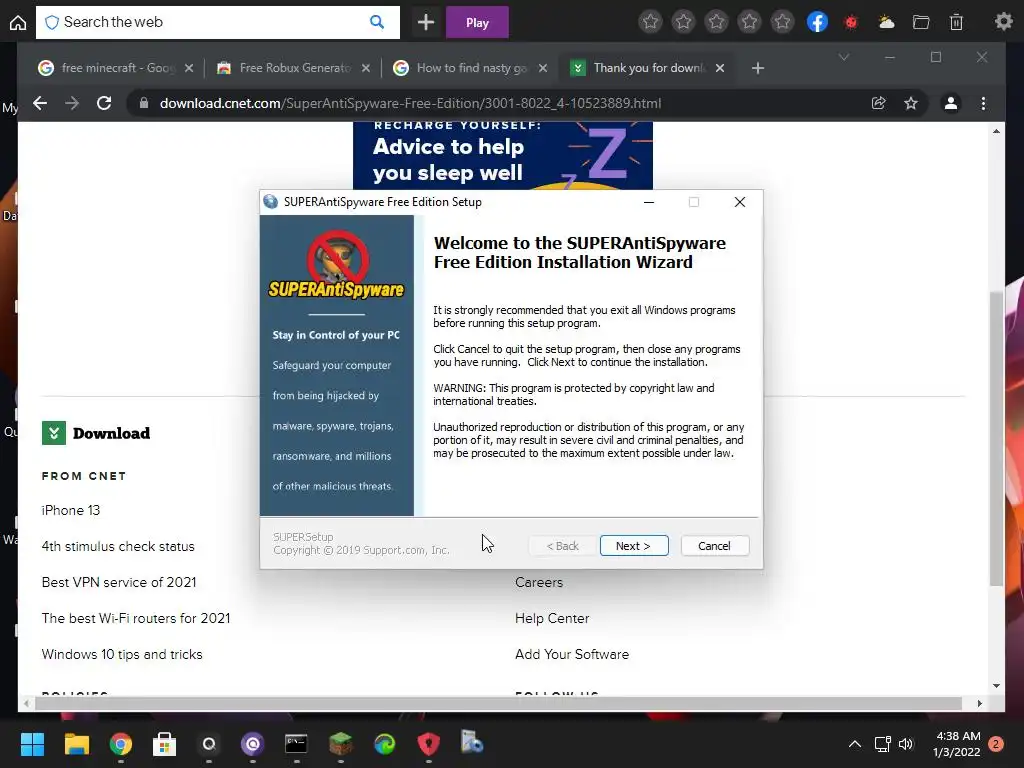The width and height of the screenshot is (1024, 768).
Task: Open Help Center link
Action: point(552,618)
